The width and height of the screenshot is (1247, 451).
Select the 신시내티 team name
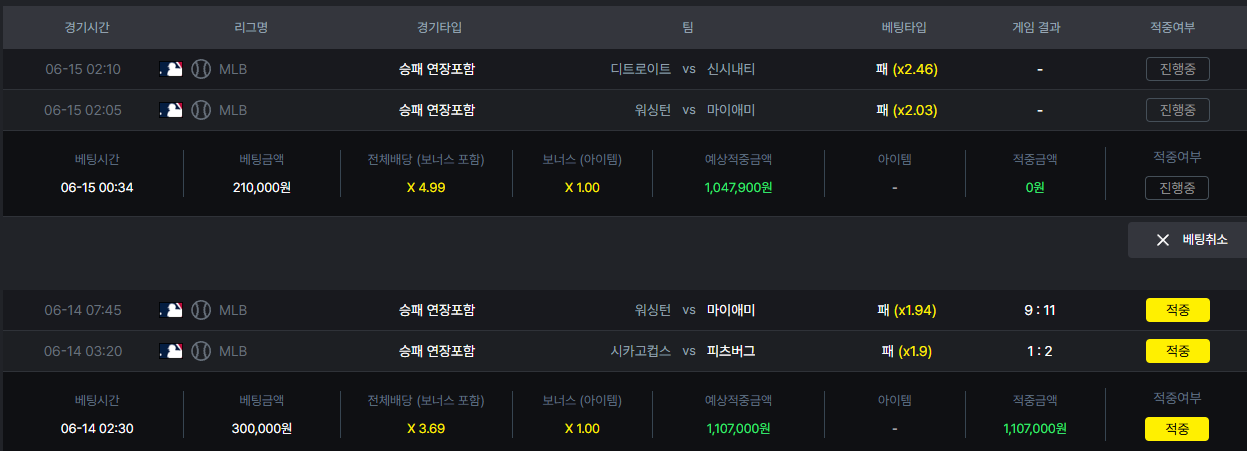731,69
